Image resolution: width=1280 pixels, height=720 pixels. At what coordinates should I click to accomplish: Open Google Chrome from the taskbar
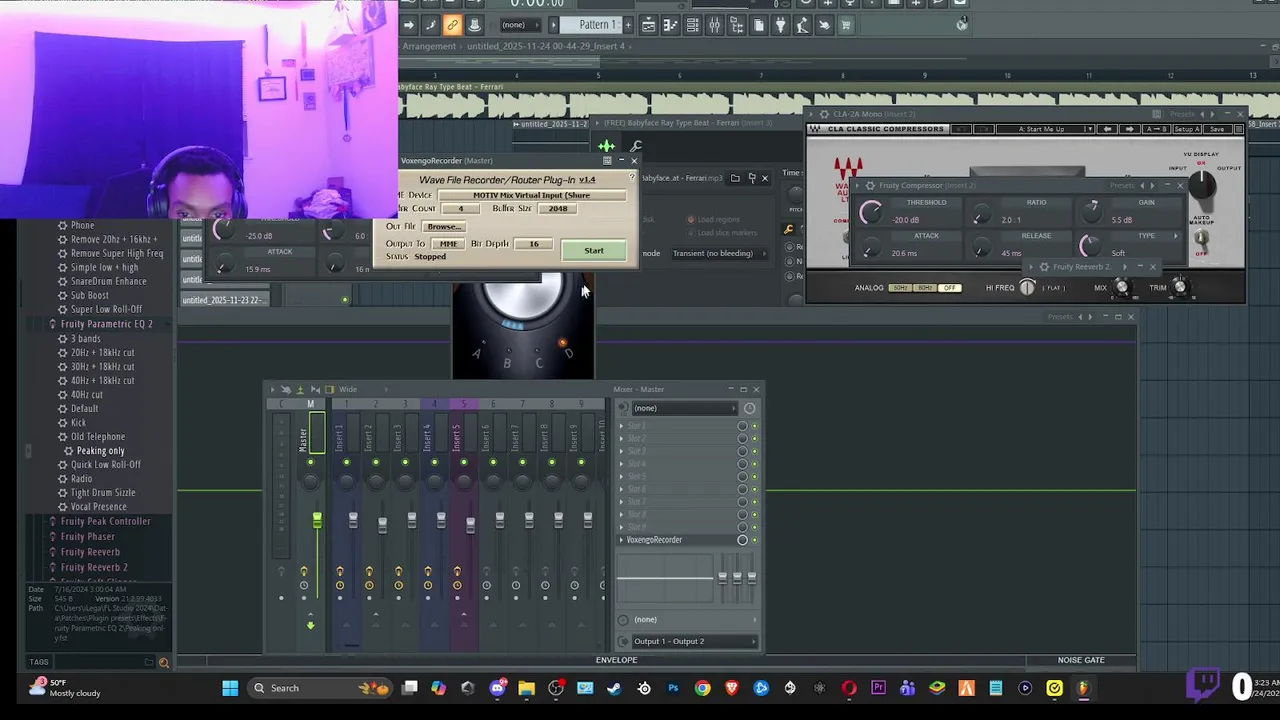703,688
